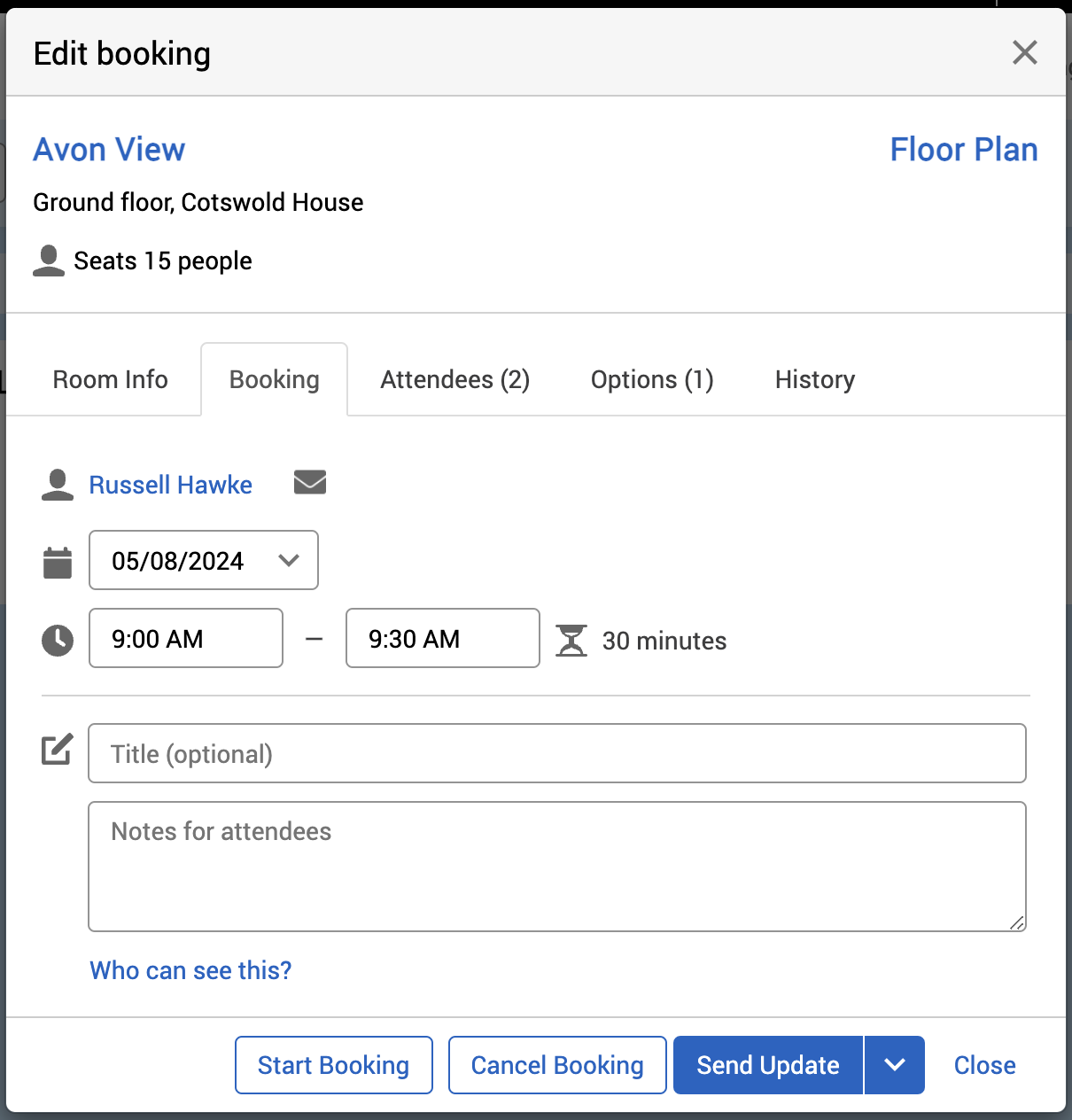
Task: Click the person icon beside Russell Hawke
Action: click(58, 485)
